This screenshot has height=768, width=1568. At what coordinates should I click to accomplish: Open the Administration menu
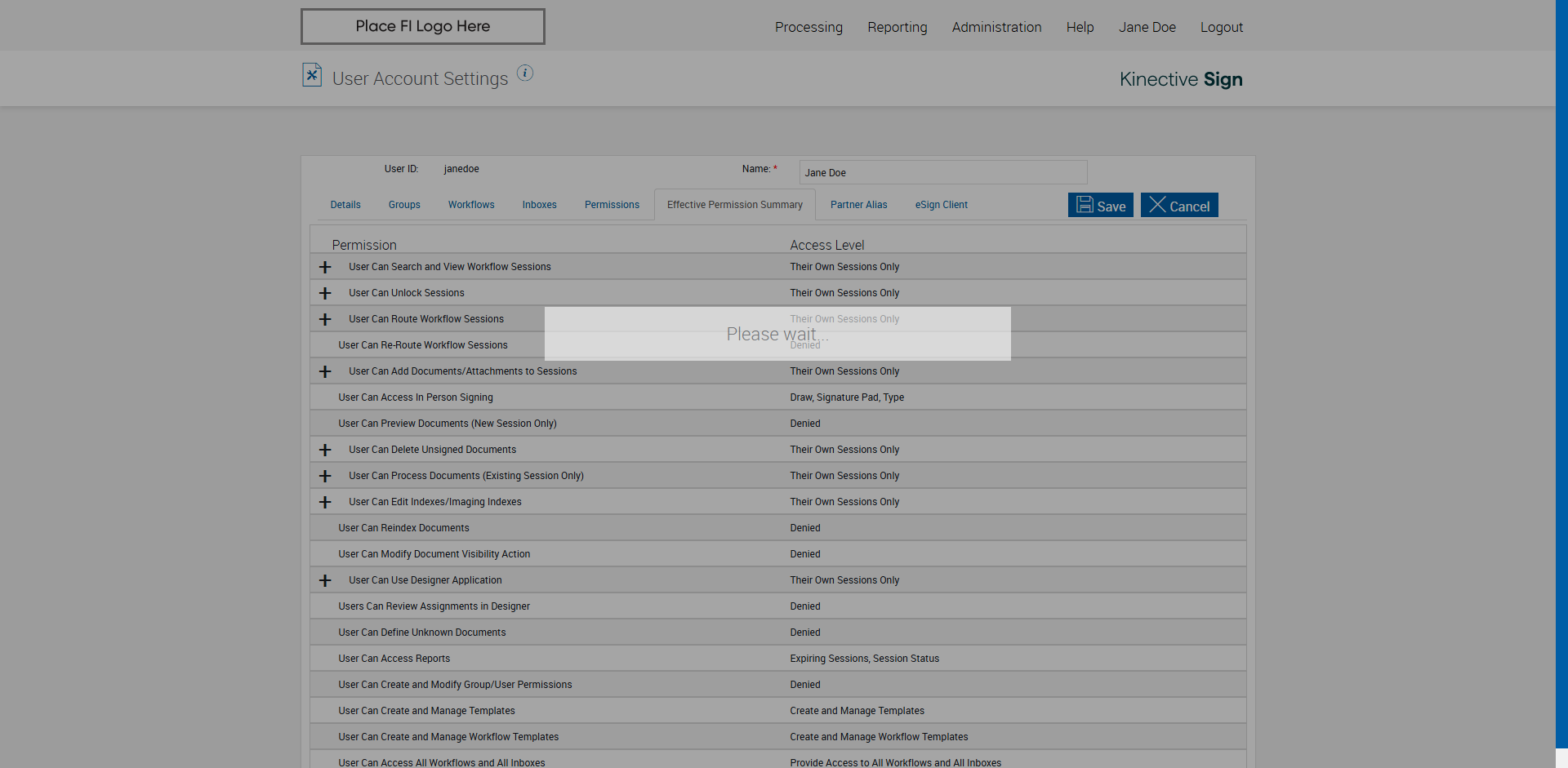996,27
